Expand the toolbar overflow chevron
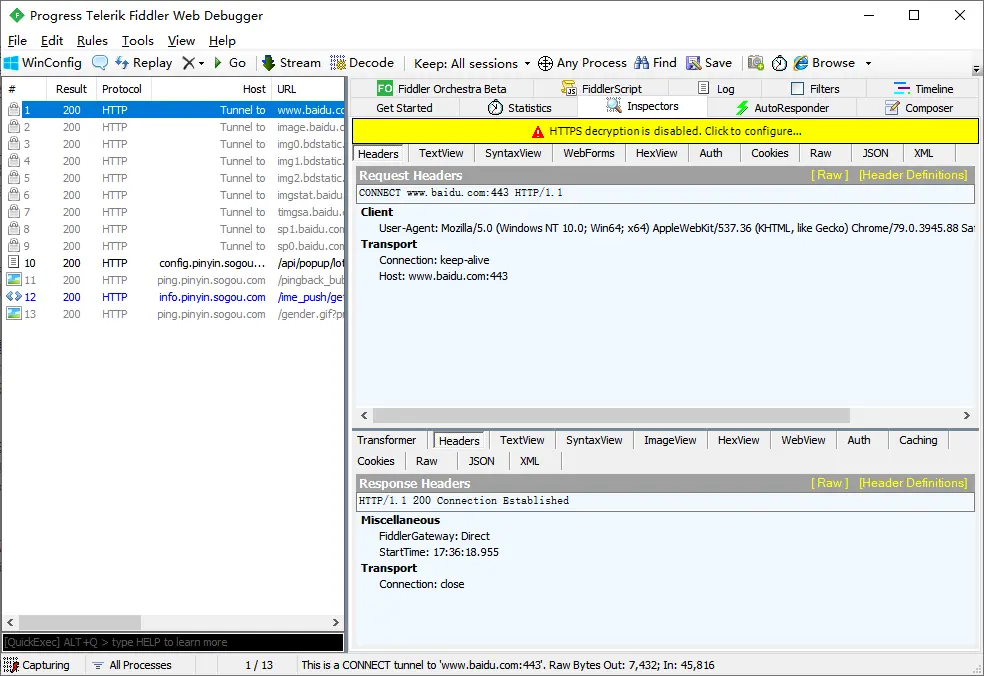This screenshot has height=676, width=984. point(976,69)
